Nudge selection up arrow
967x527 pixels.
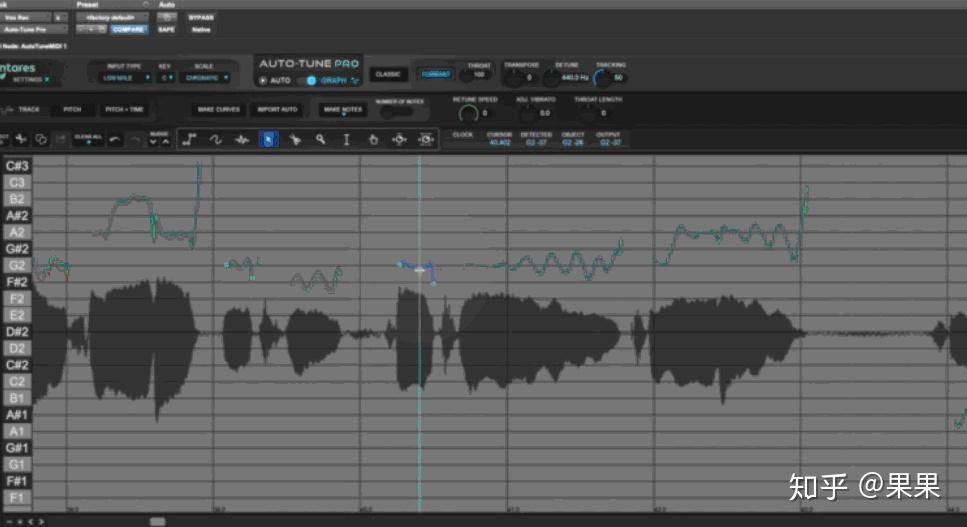coord(165,142)
